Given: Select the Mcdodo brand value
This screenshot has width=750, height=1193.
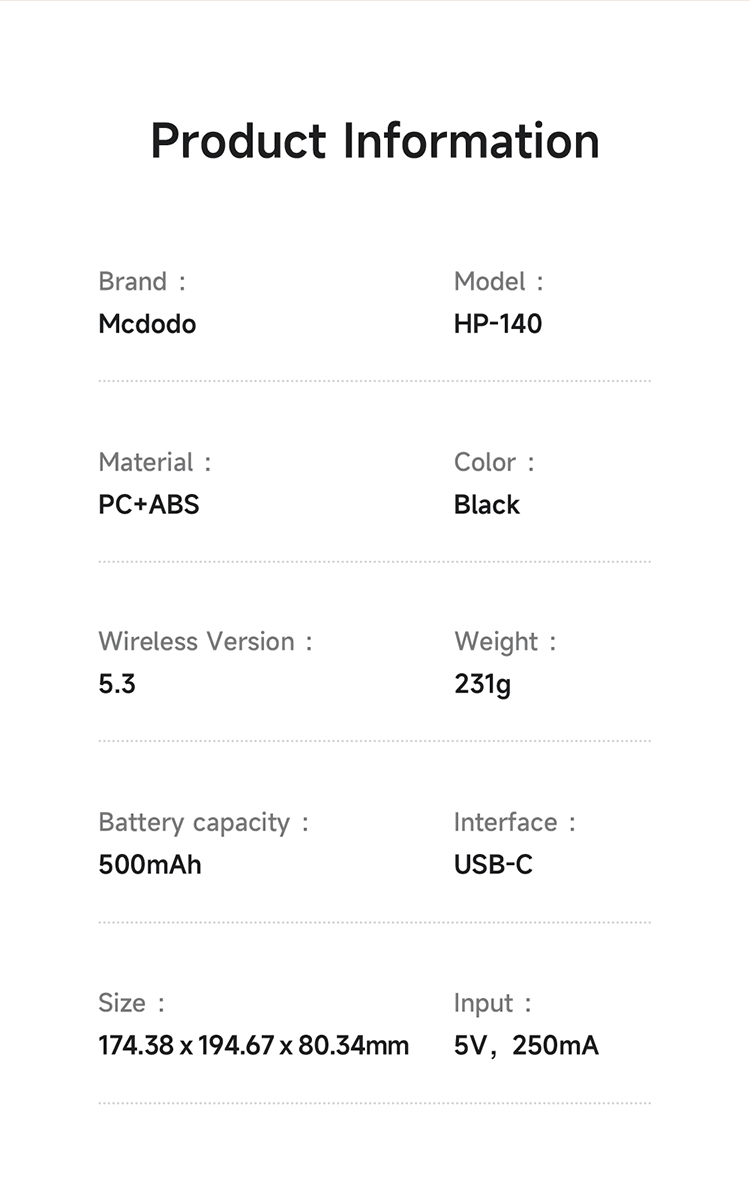Looking at the screenshot, I should click(147, 324).
